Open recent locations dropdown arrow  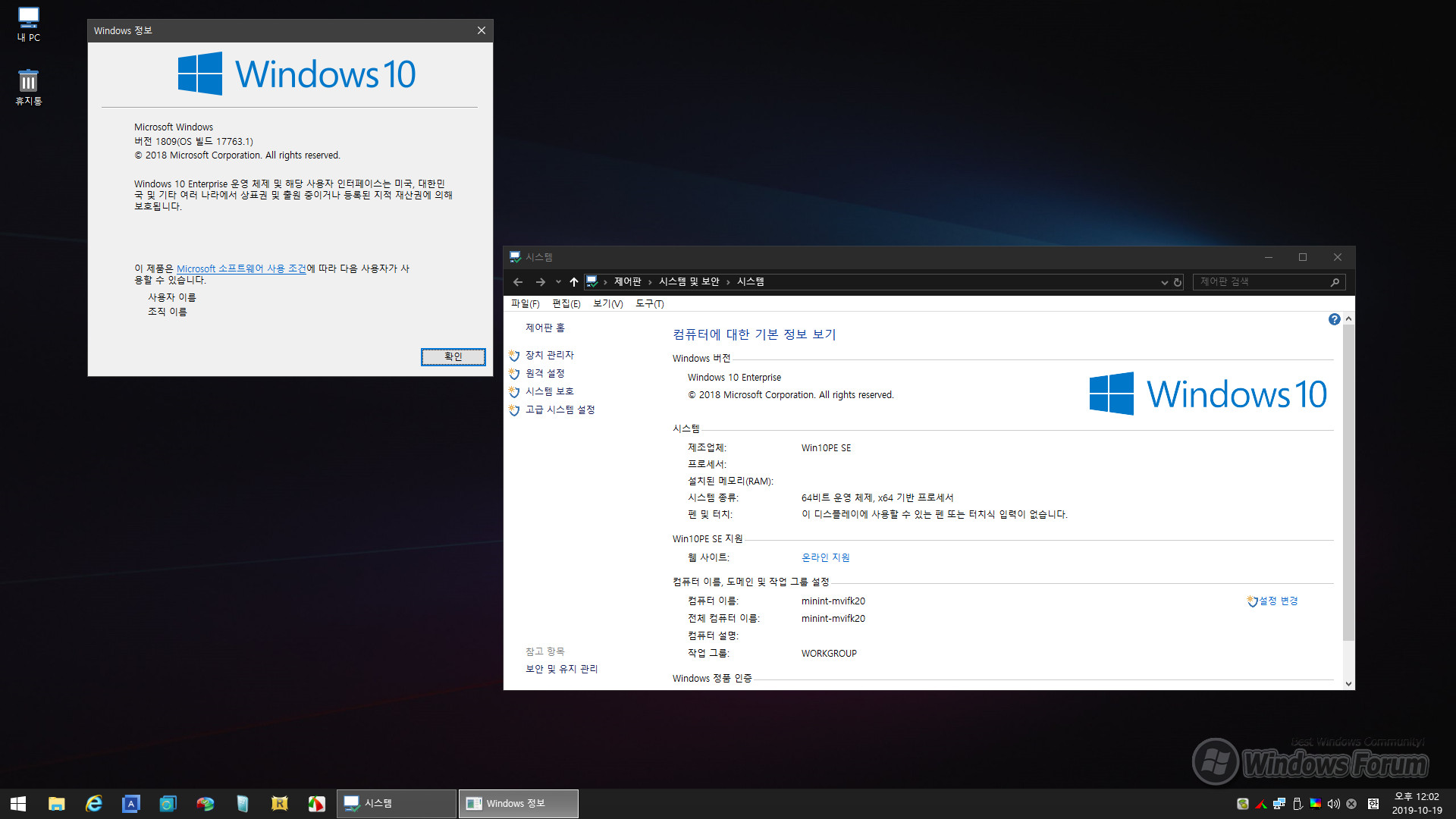coord(558,282)
